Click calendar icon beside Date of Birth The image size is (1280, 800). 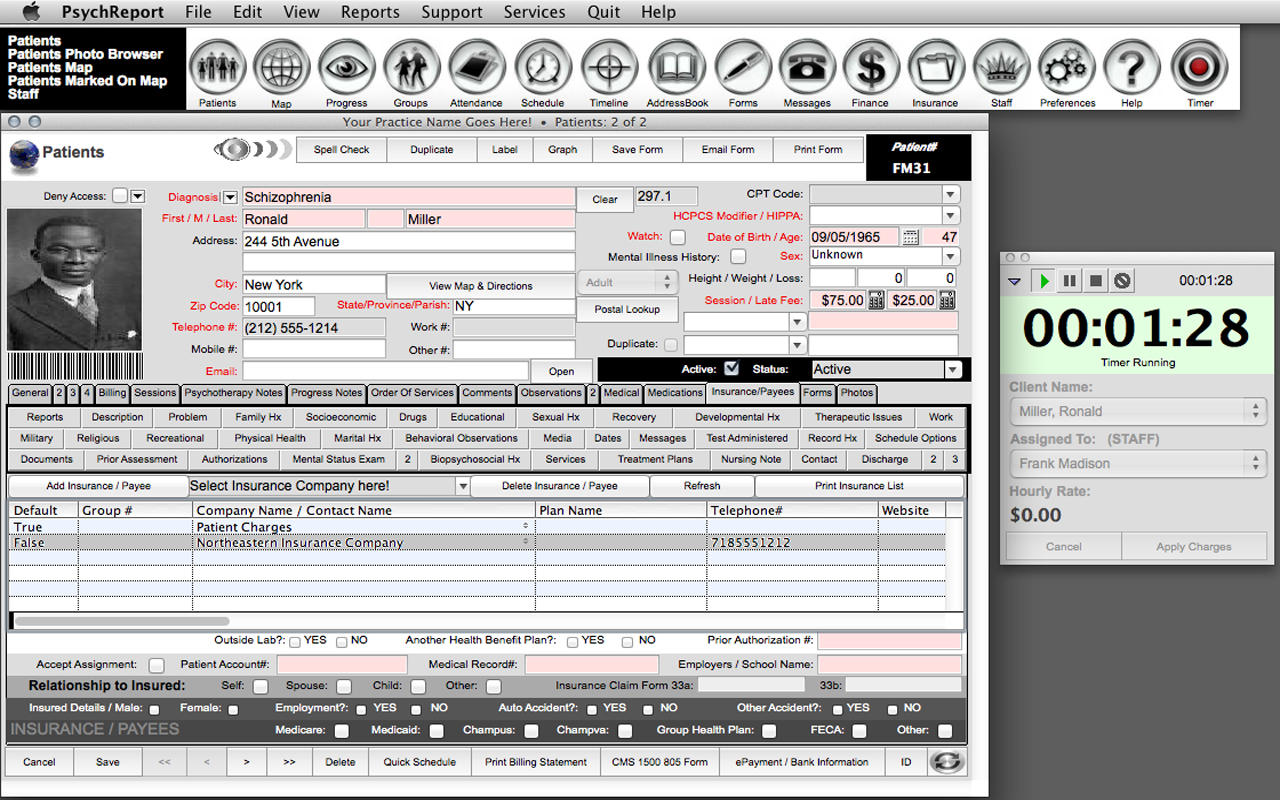coord(910,237)
